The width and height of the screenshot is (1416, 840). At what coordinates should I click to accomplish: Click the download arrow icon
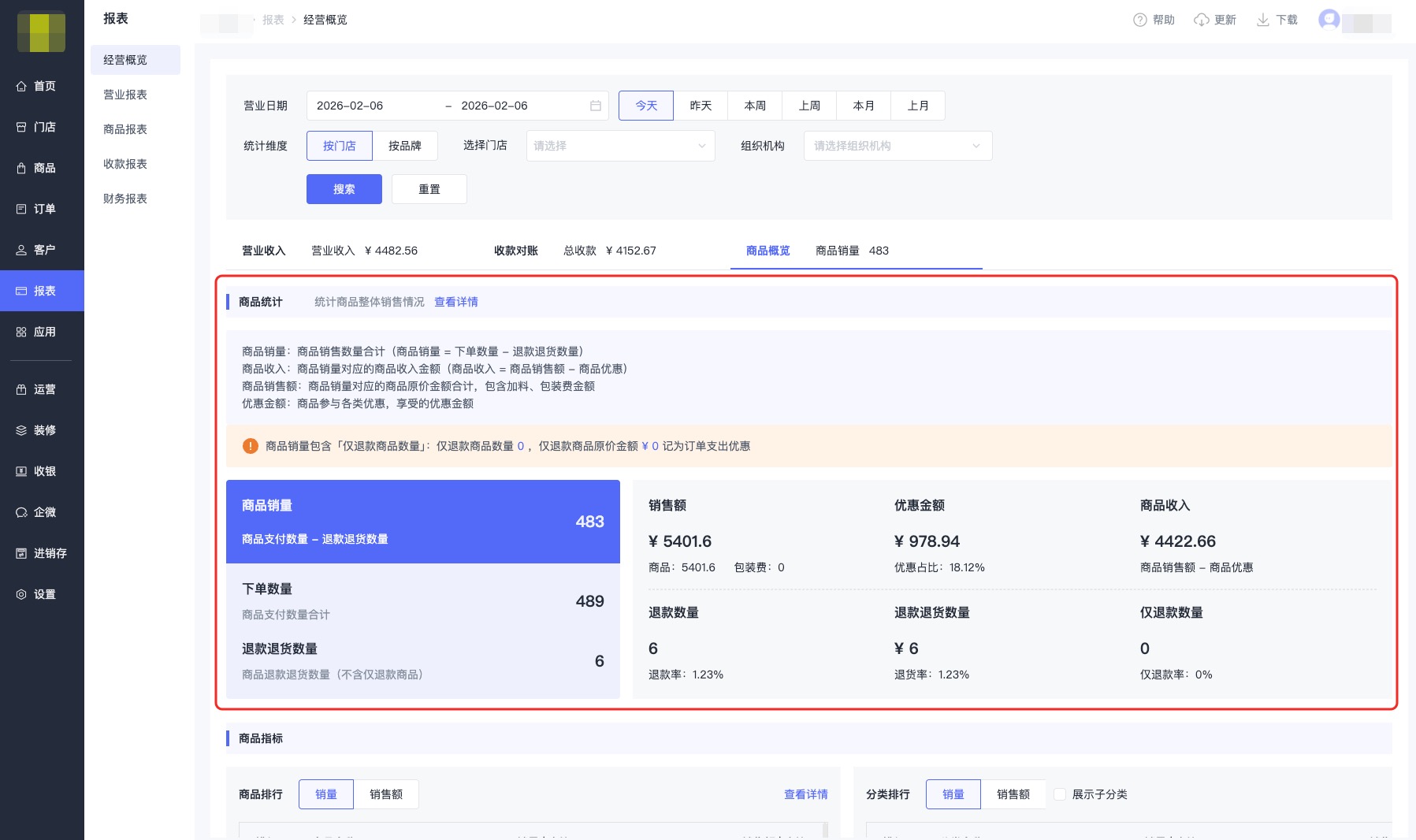[1262, 20]
